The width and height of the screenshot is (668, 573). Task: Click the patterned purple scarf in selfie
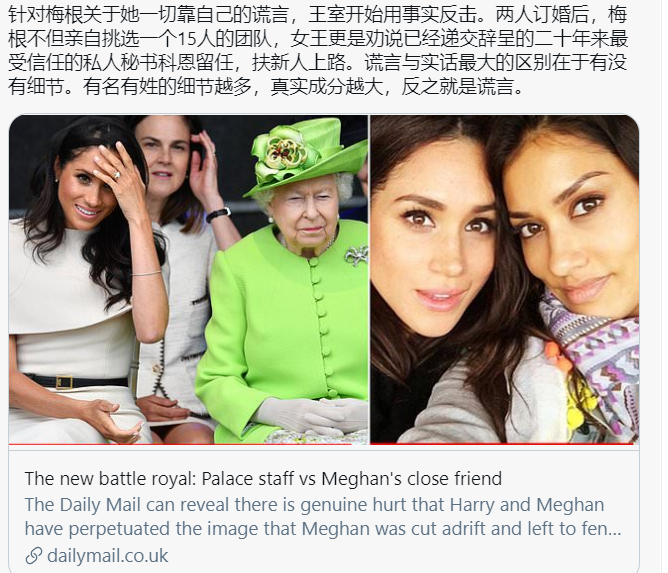click(x=594, y=362)
